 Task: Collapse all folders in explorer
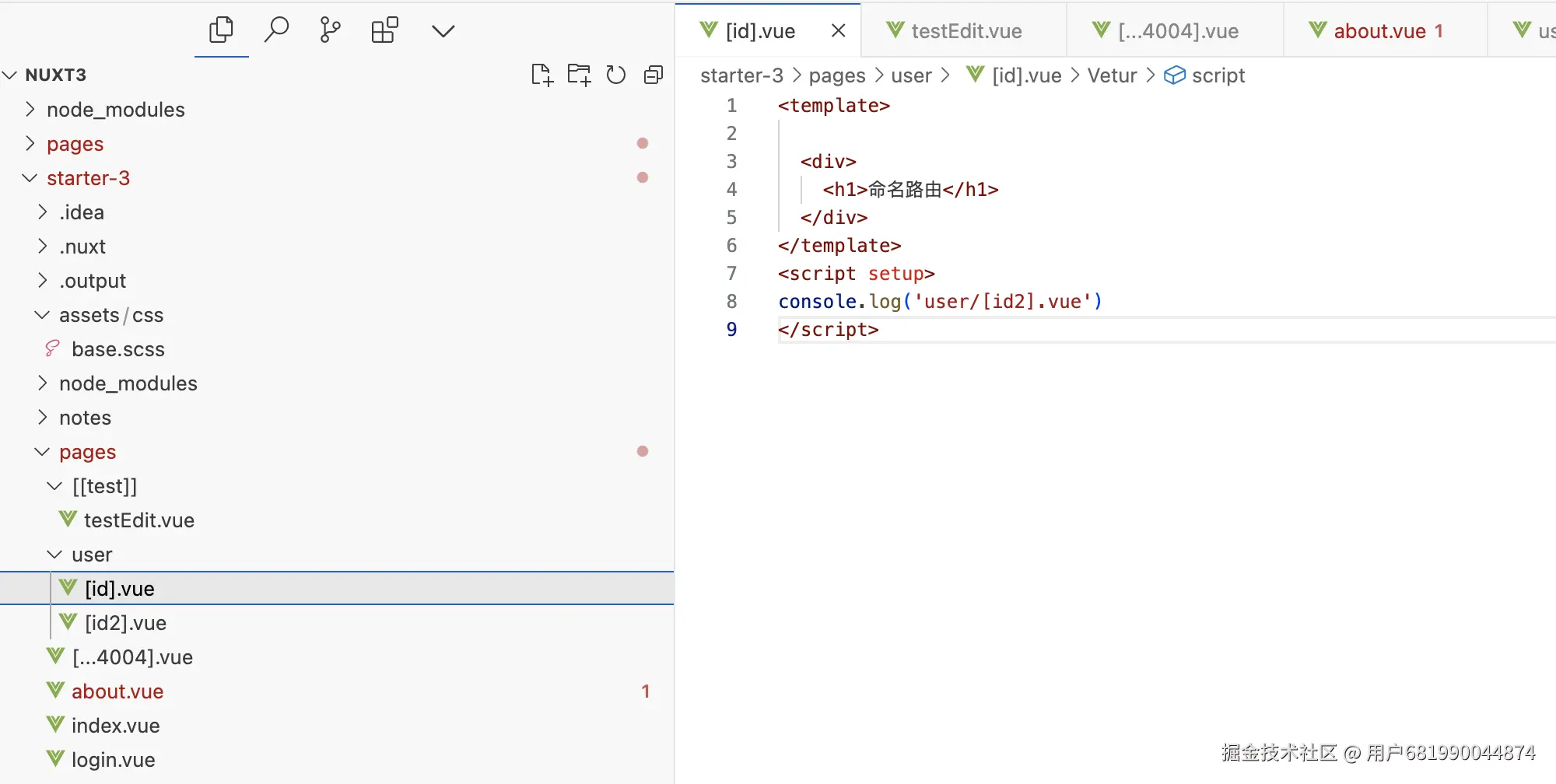[x=654, y=75]
